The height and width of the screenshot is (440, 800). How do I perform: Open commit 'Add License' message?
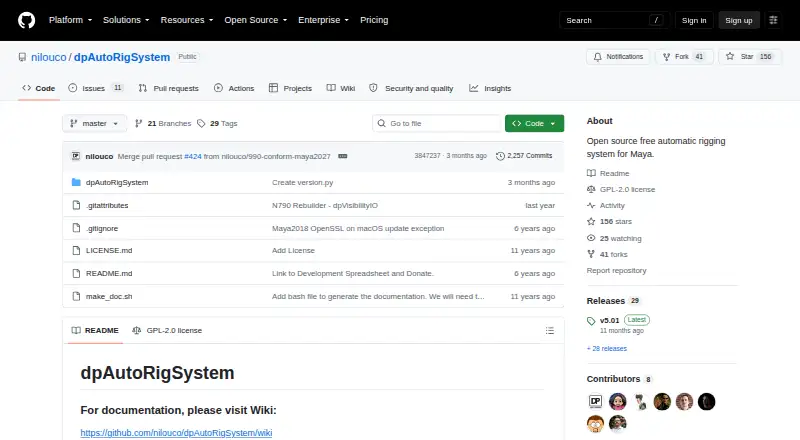293,251
